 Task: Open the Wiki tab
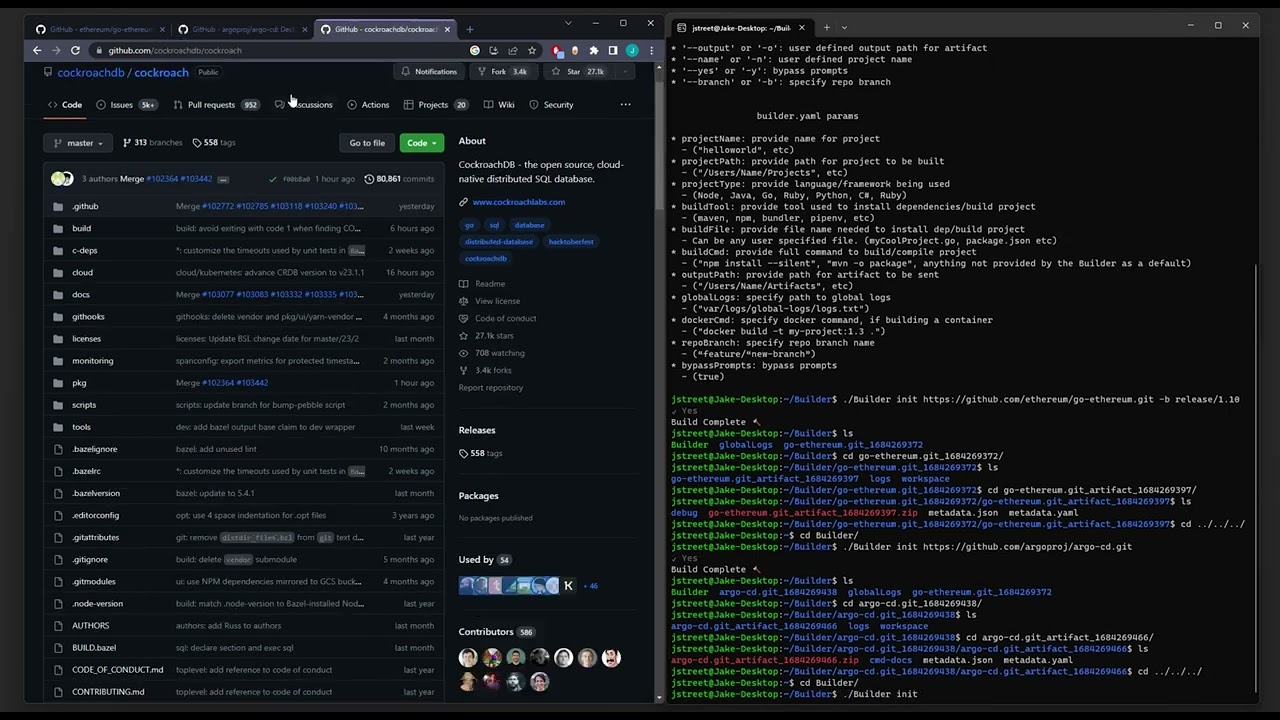(x=500, y=104)
